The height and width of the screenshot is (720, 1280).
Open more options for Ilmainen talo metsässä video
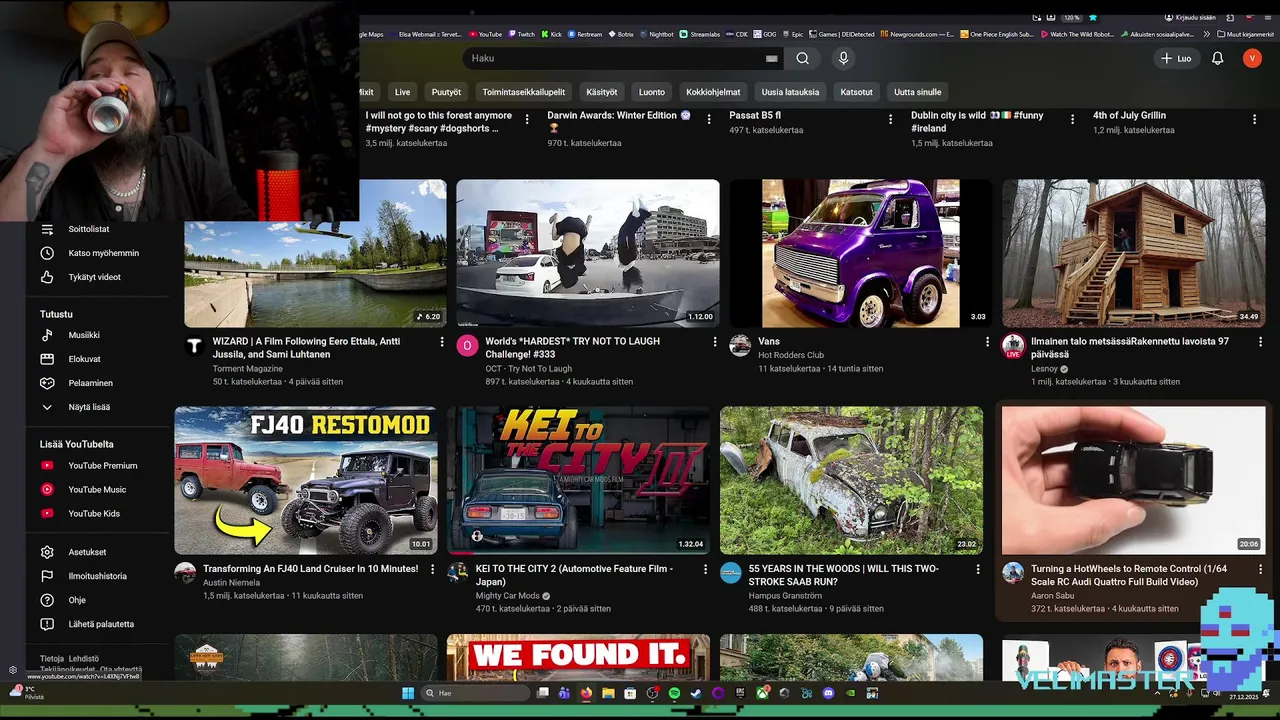pos(1260,342)
